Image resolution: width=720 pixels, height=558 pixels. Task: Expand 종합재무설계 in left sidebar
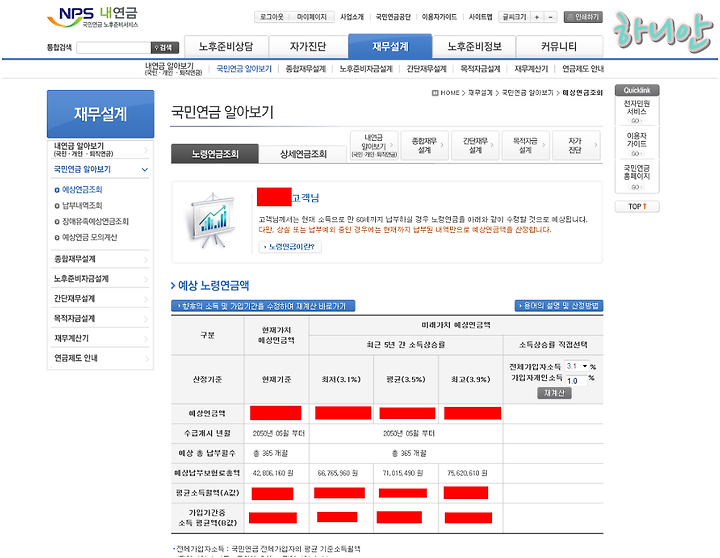coord(100,259)
